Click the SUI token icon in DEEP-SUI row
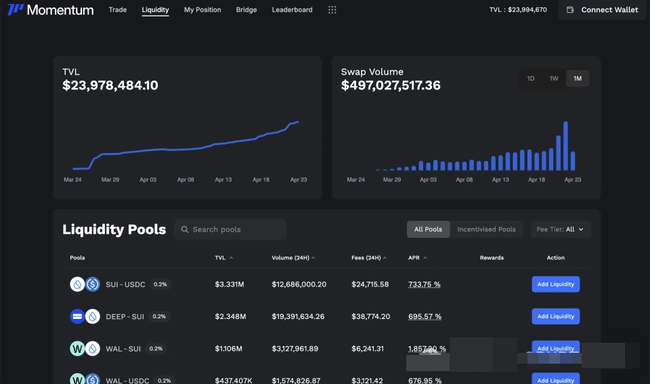 pyautogui.click(x=93, y=316)
